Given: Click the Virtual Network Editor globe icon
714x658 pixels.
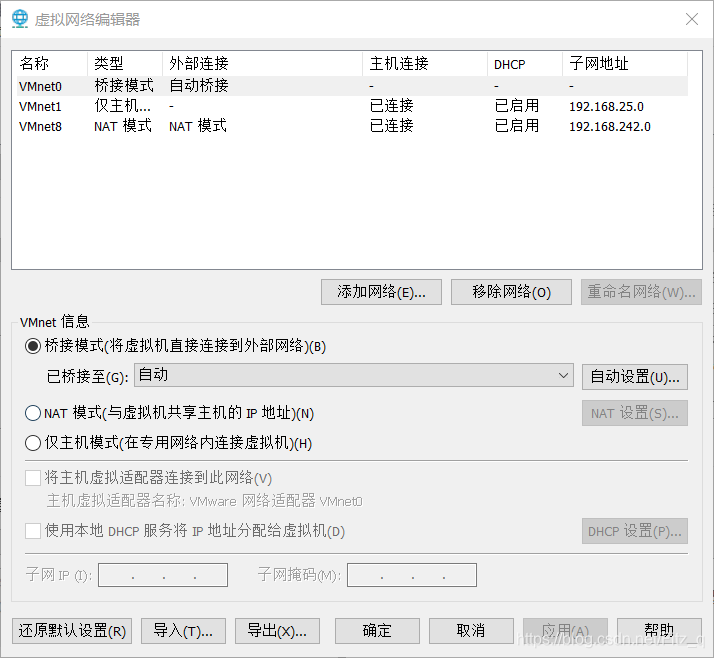Looking at the screenshot, I should click(x=20, y=19).
